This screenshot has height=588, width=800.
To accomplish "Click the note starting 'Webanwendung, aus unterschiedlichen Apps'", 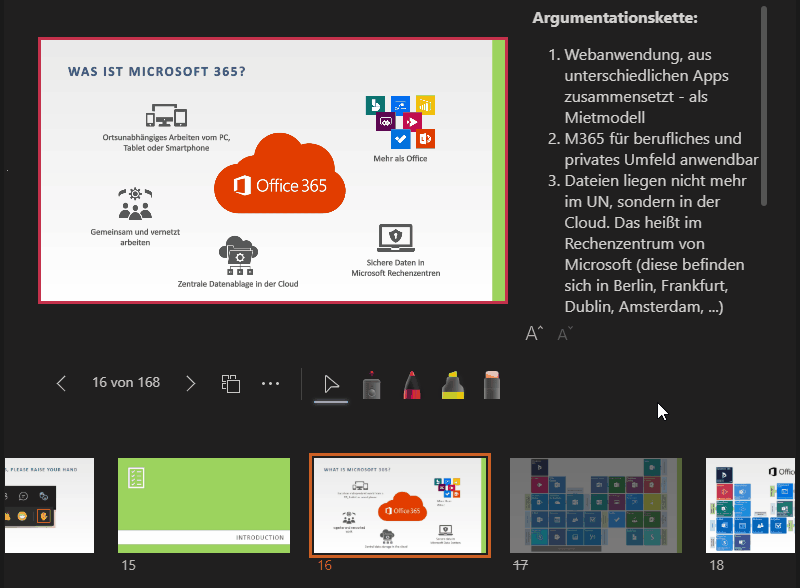I will [x=646, y=86].
